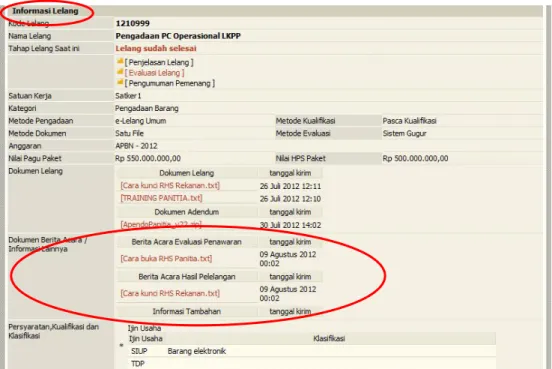Click the Berita Acara Evaluasi Penawaran header
552x369 pixels.
tap(187, 242)
